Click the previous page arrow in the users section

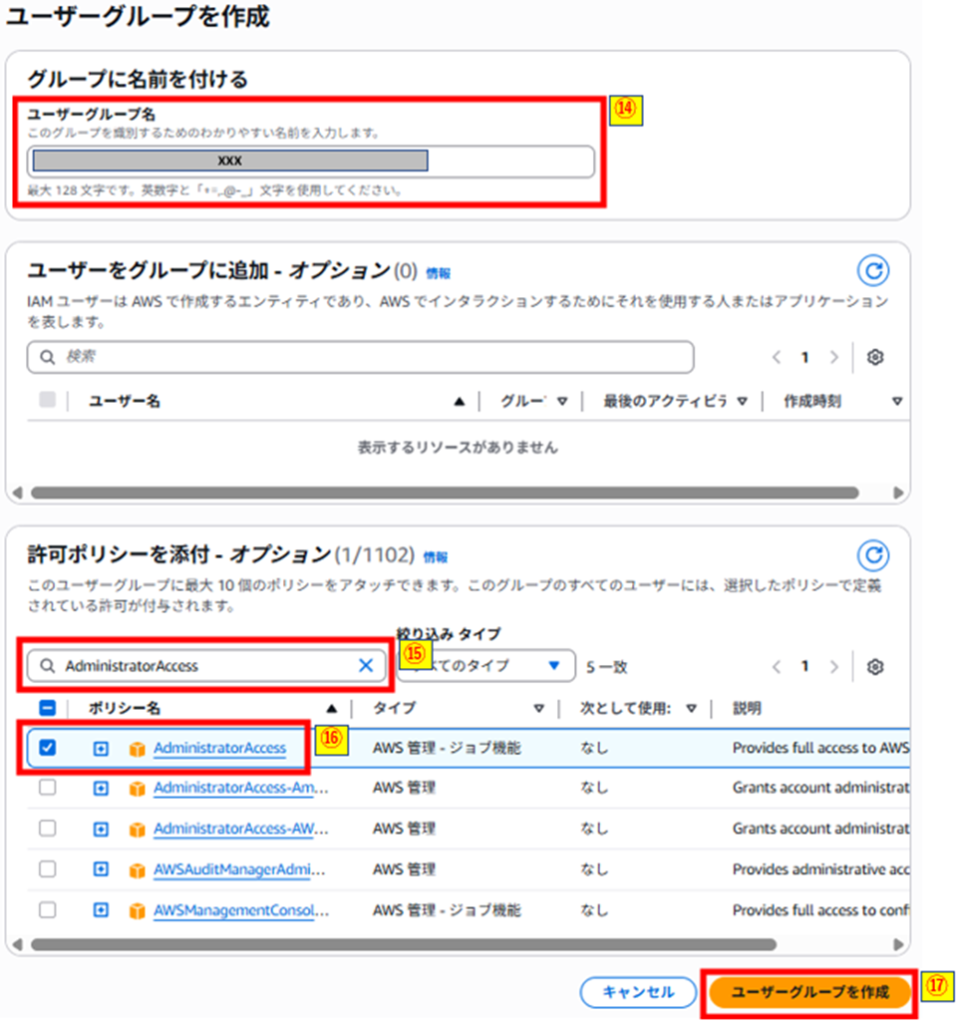pyautogui.click(x=777, y=357)
